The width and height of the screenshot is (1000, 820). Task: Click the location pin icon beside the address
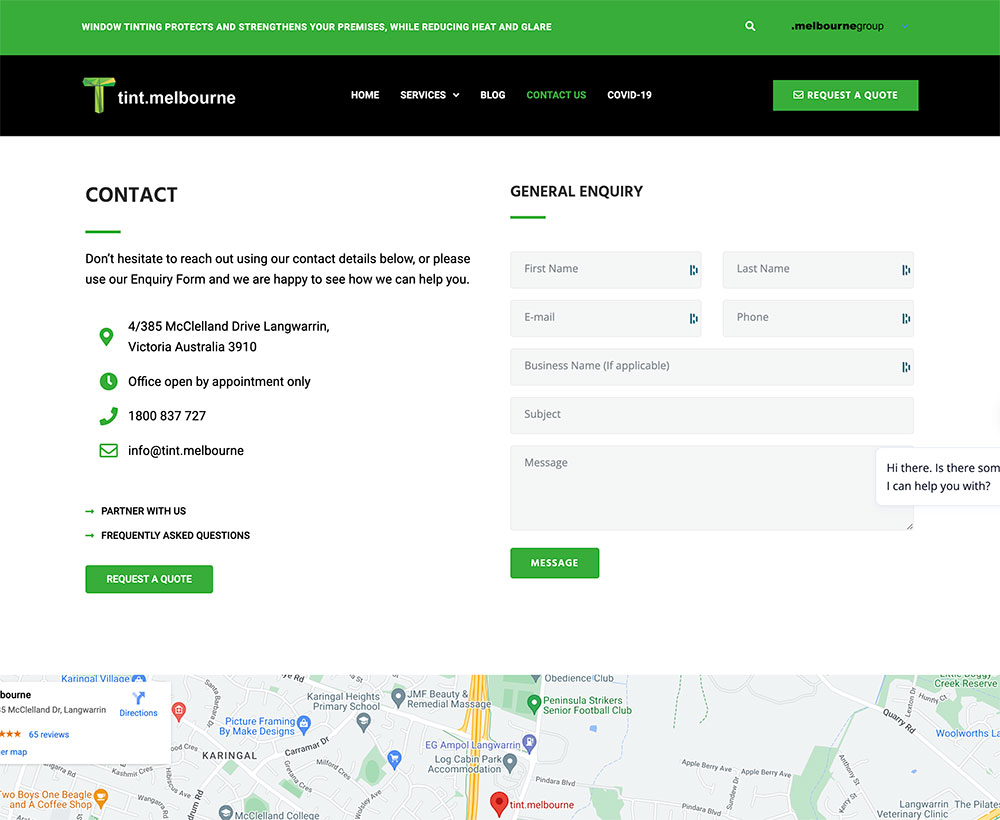point(107,337)
